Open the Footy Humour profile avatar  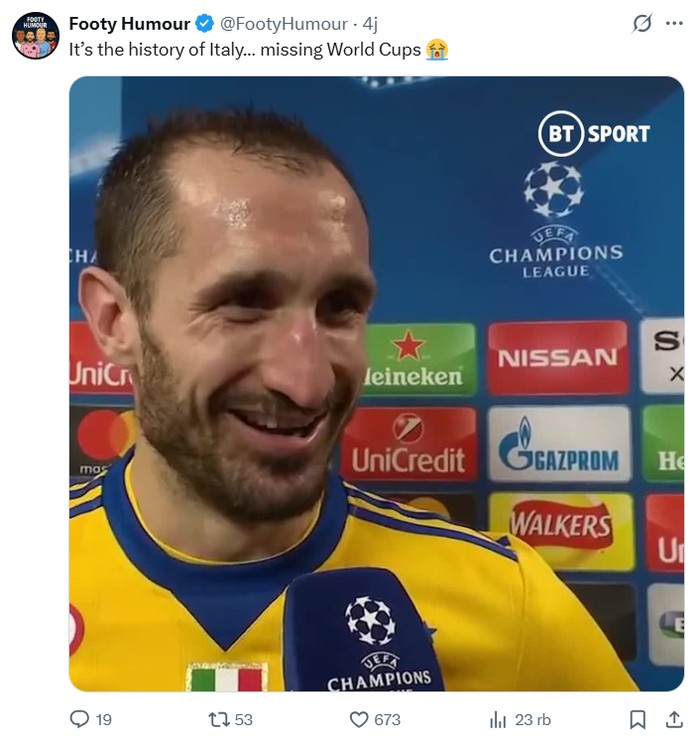click(35, 36)
